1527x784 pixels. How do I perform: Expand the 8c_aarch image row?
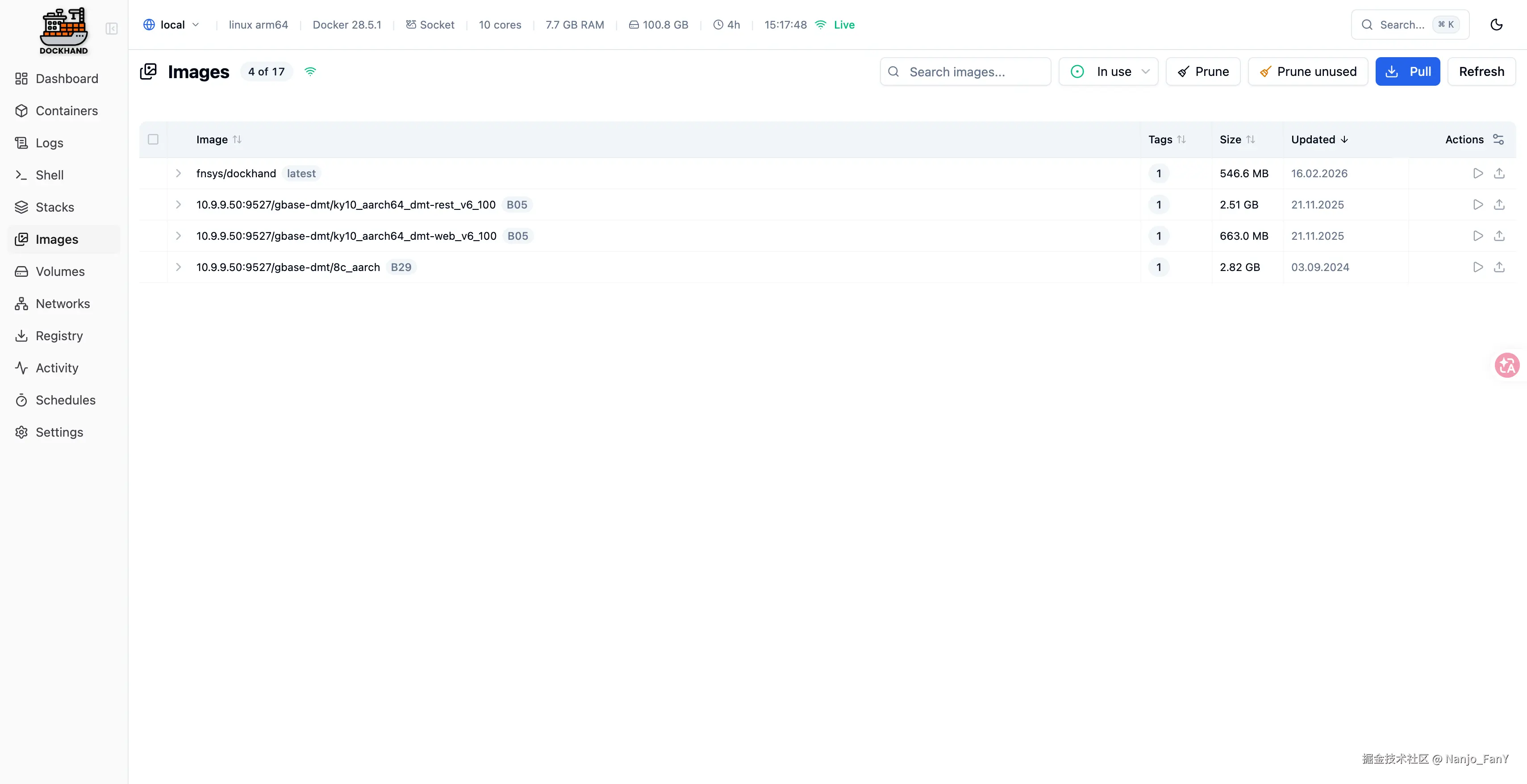point(179,267)
